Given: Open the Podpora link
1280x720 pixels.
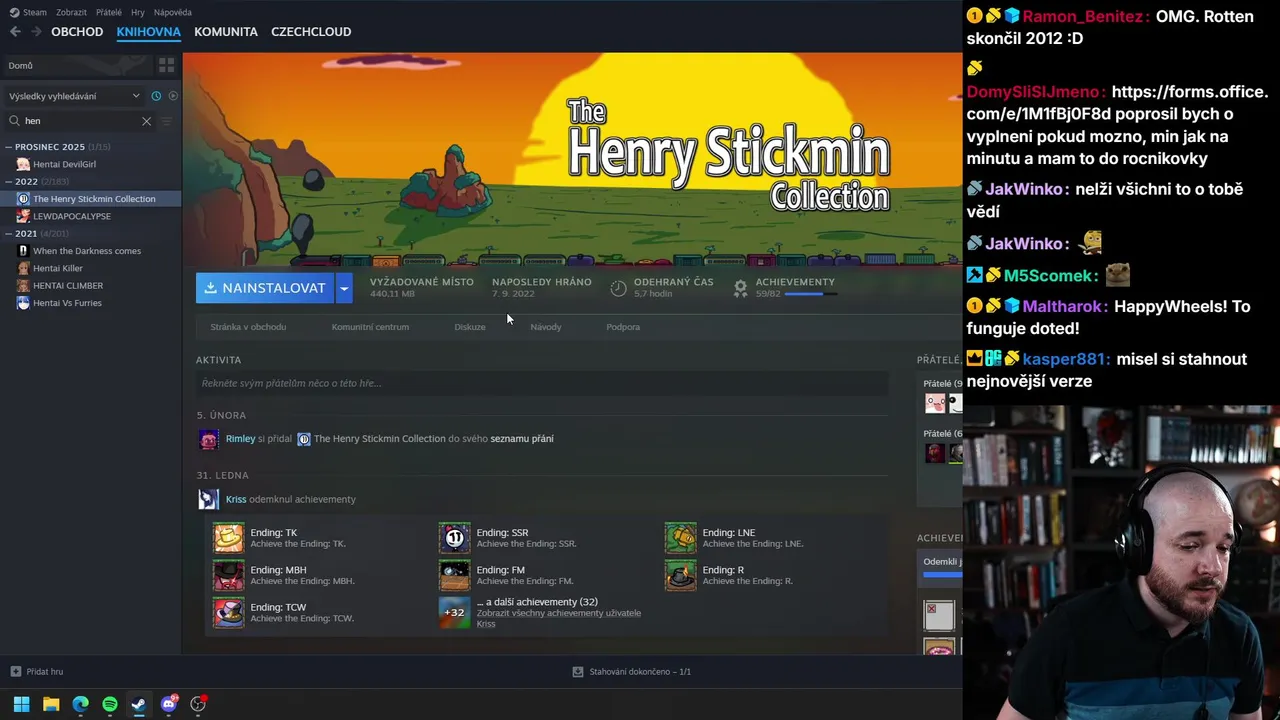Looking at the screenshot, I should tap(623, 327).
